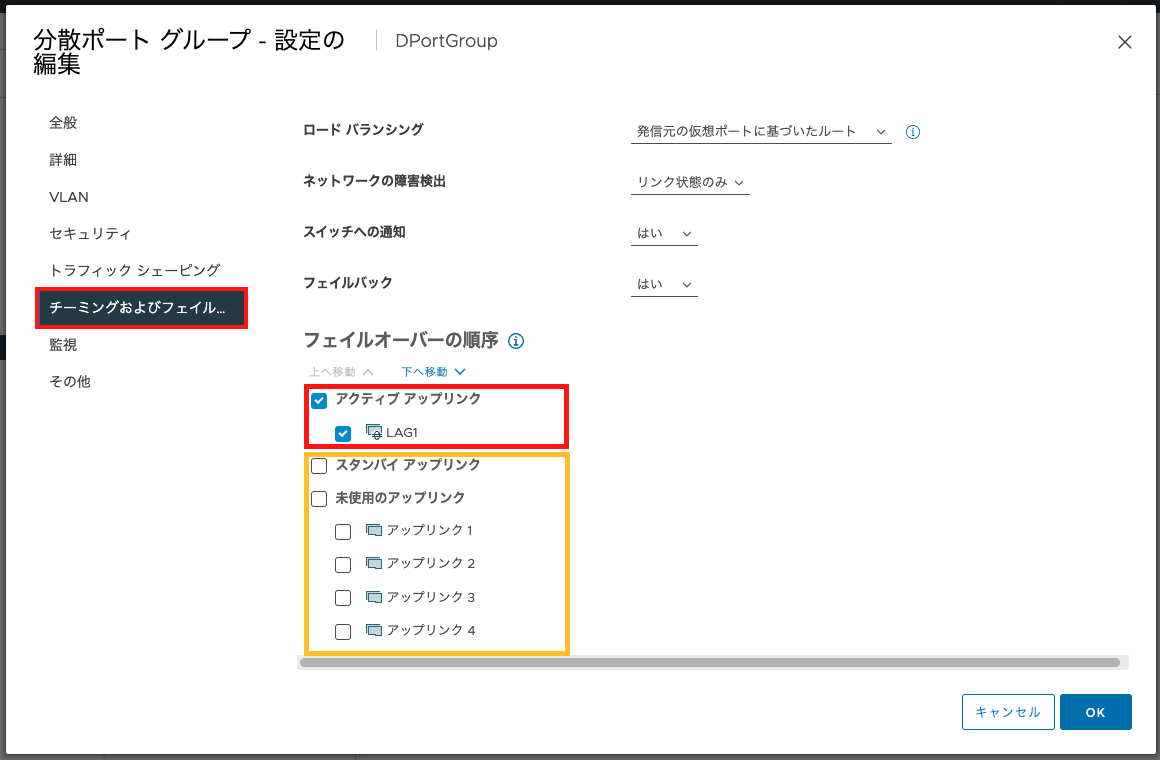
Task: Click the info icon next to フェイルオーバーの順序
Action: coord(515,341)
